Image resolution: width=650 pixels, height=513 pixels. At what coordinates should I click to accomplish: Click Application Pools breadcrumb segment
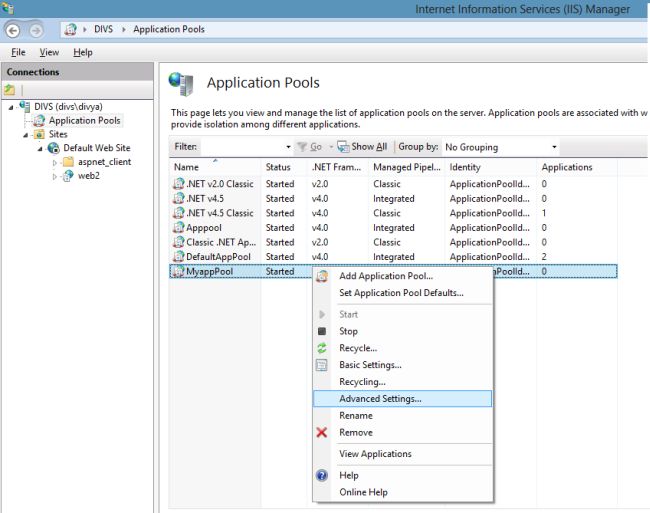coord(169,29)
